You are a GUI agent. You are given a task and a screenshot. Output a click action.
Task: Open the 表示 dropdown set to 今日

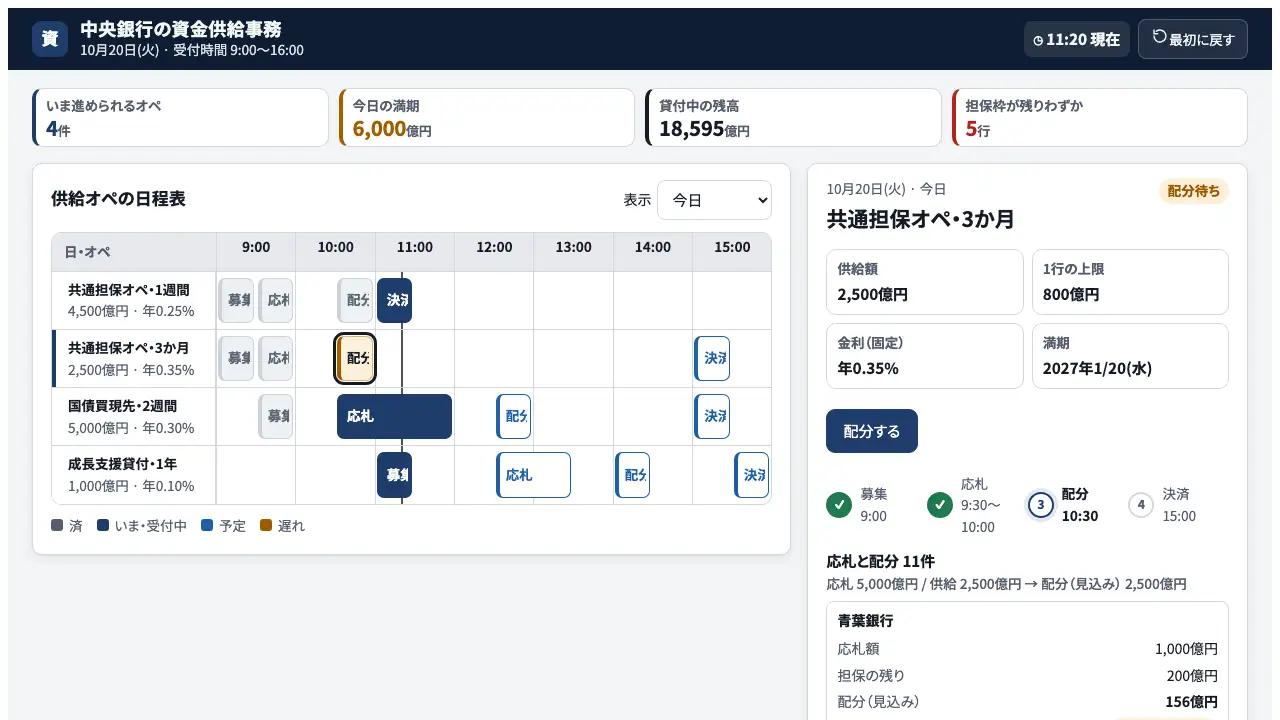point(714,200)
